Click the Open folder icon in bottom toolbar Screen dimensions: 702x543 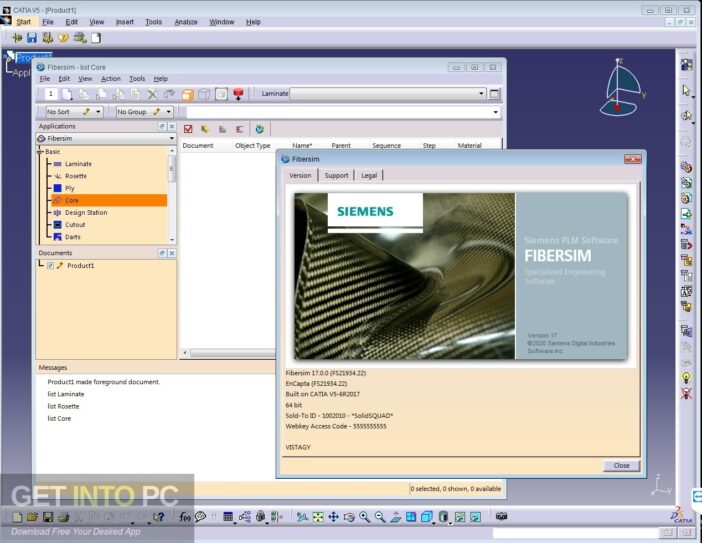click(x=32, y=517)
